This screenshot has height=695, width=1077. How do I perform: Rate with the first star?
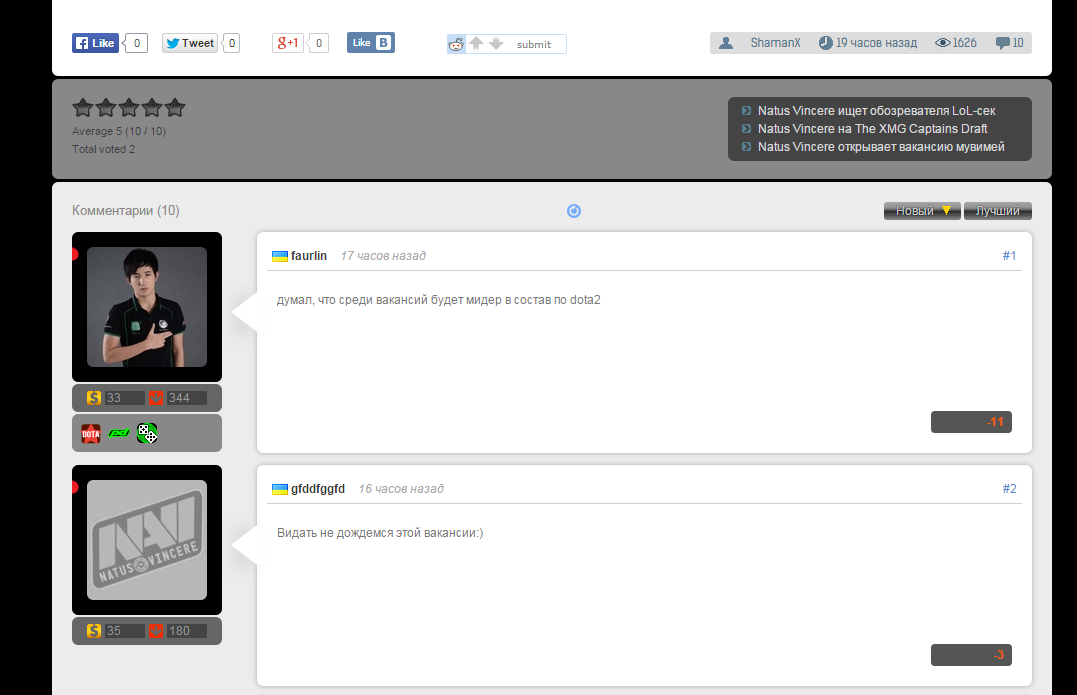tap(82, 108)
